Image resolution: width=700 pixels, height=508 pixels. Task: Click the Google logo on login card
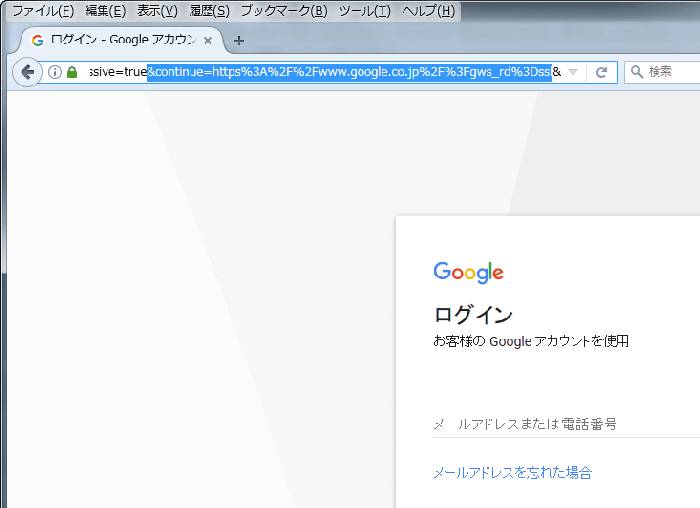click(x=468, y=272)
